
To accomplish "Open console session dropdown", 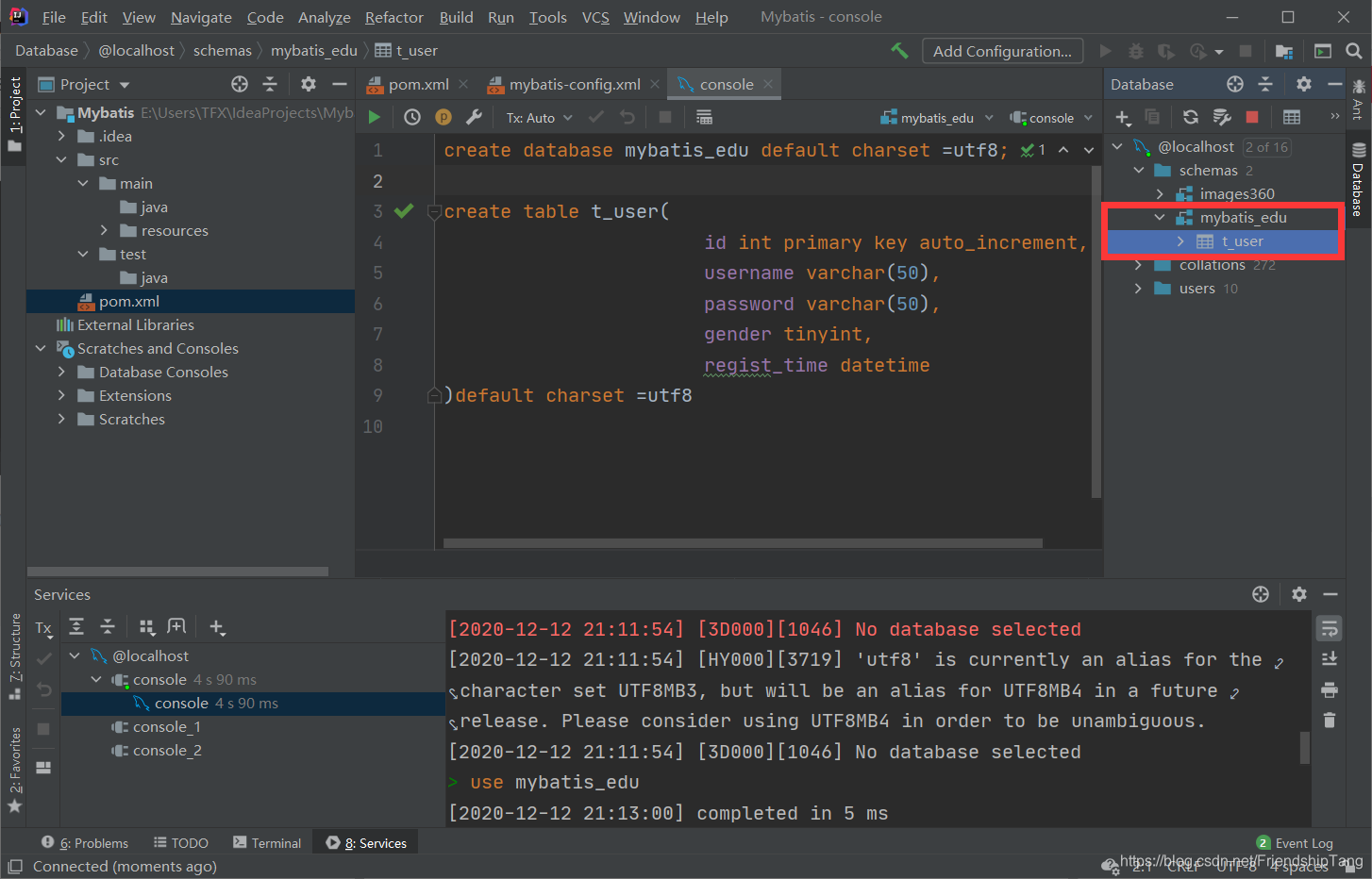I will pos(1050,118).
